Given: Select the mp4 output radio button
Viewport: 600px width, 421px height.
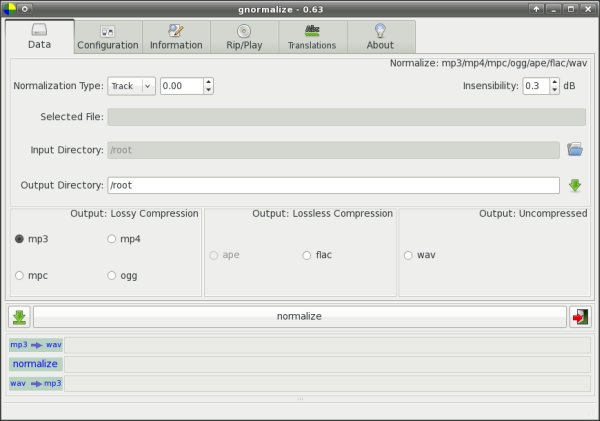Looking at the screenshot, I should pyautogui.click(x=112, y=239).
